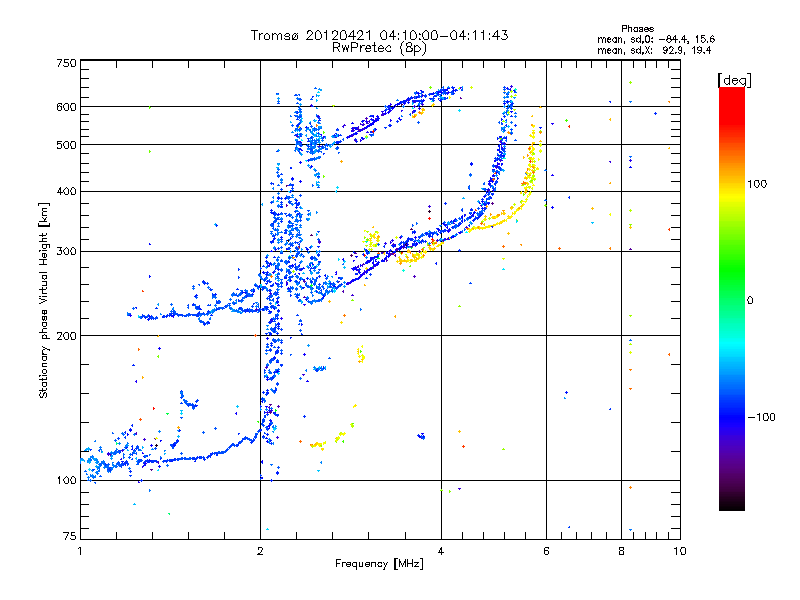Click the y-axis tick label '200'
Viewport: 800px width, 600px height.
(x=66, y=336)
